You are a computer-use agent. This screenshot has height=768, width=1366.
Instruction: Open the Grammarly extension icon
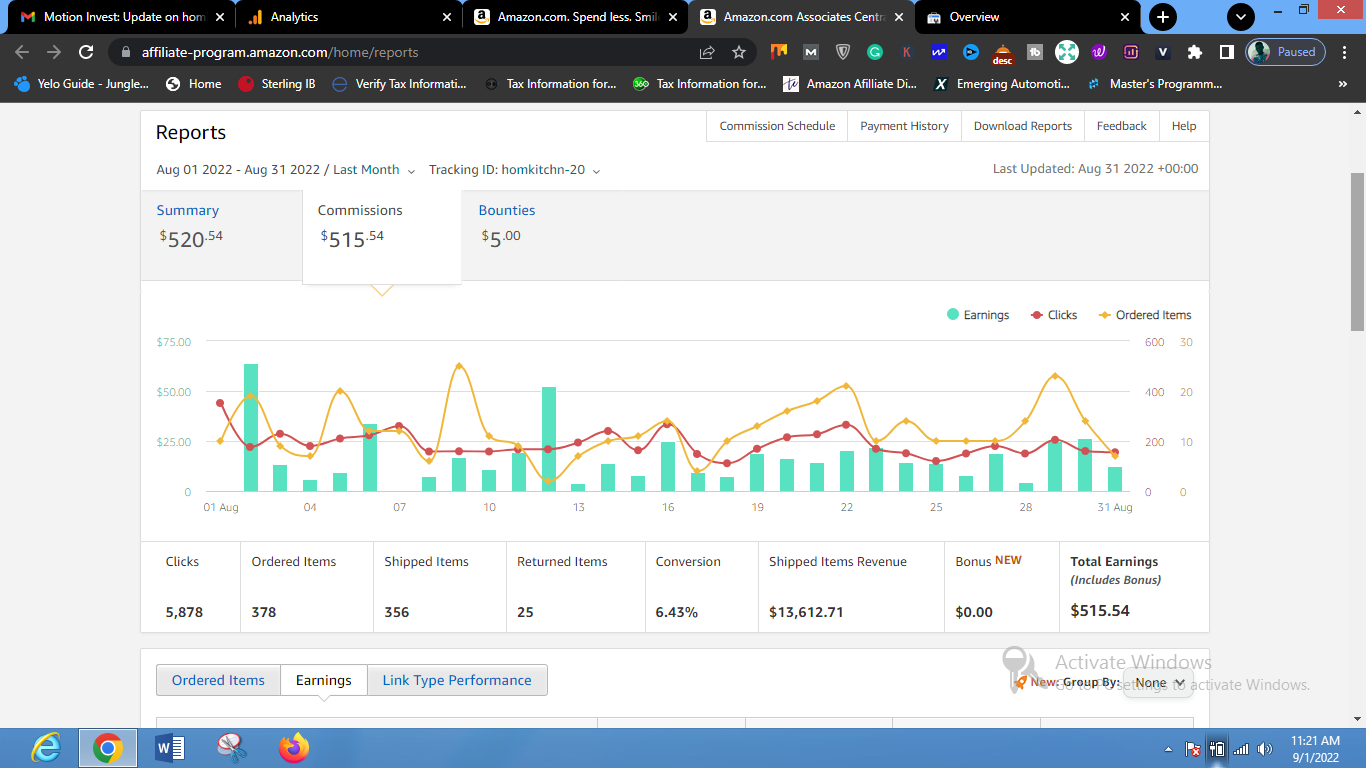875,52
